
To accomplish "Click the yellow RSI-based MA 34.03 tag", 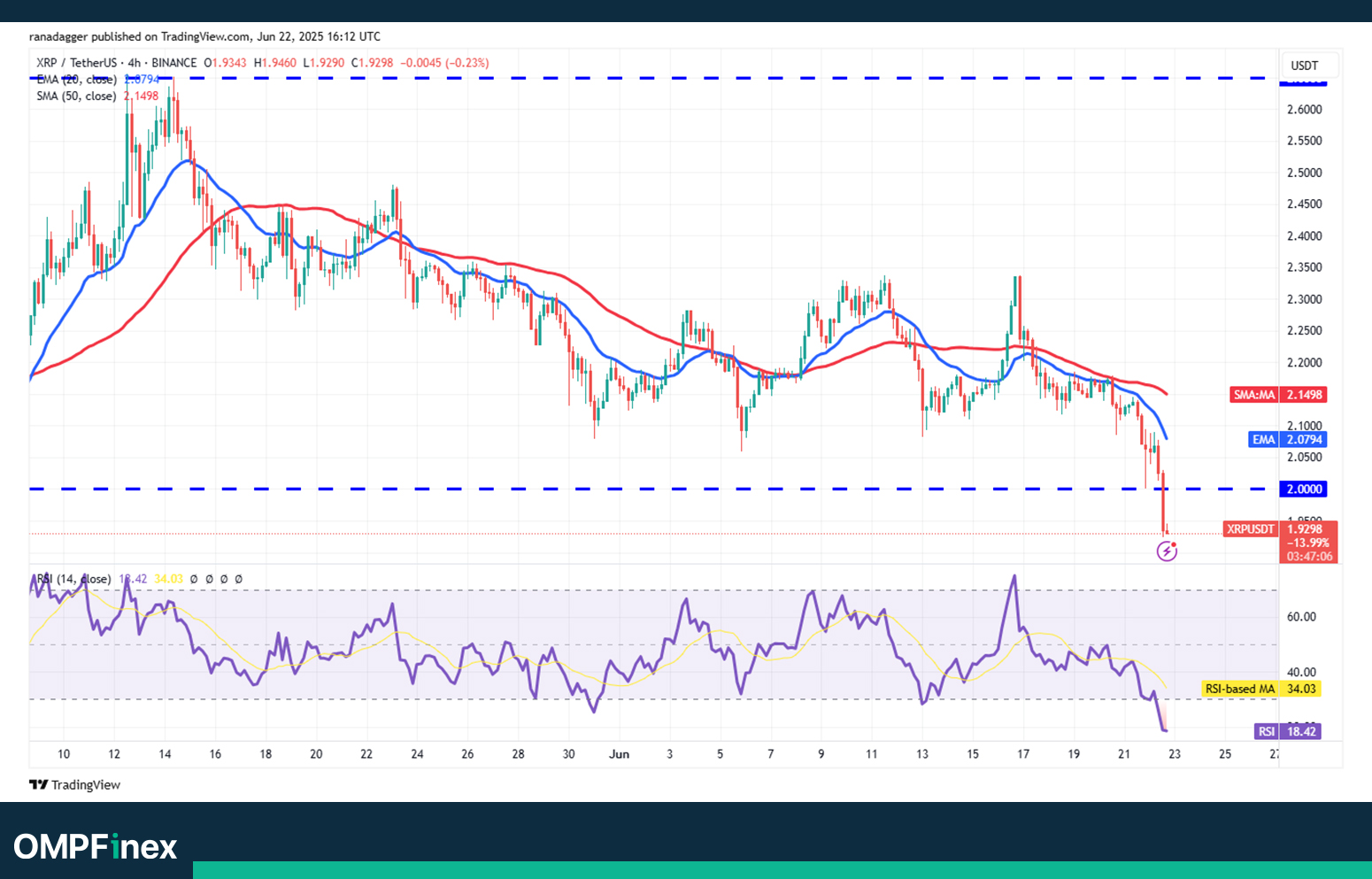I will click(x=1260, y=689).
